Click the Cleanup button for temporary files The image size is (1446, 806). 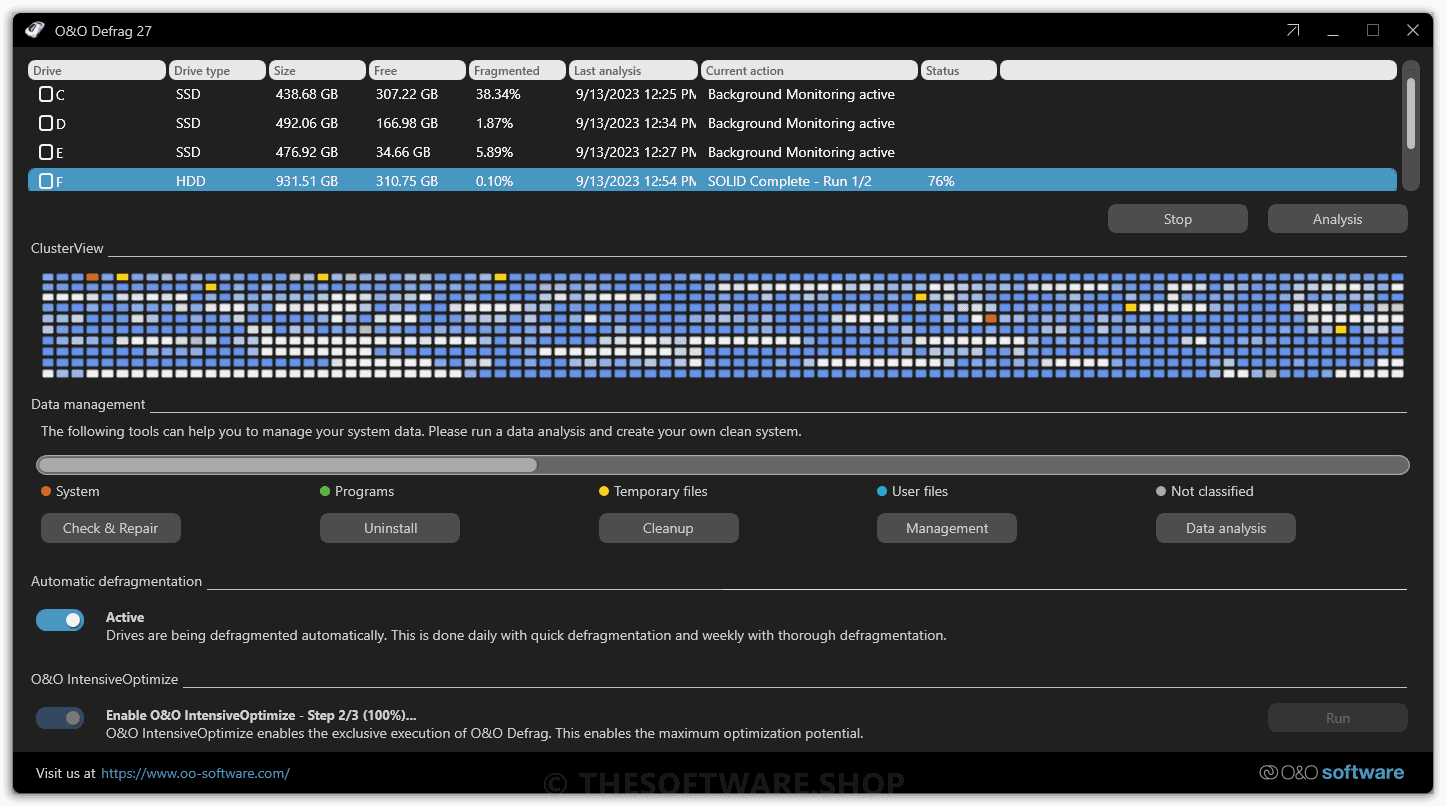pos(669,528)
